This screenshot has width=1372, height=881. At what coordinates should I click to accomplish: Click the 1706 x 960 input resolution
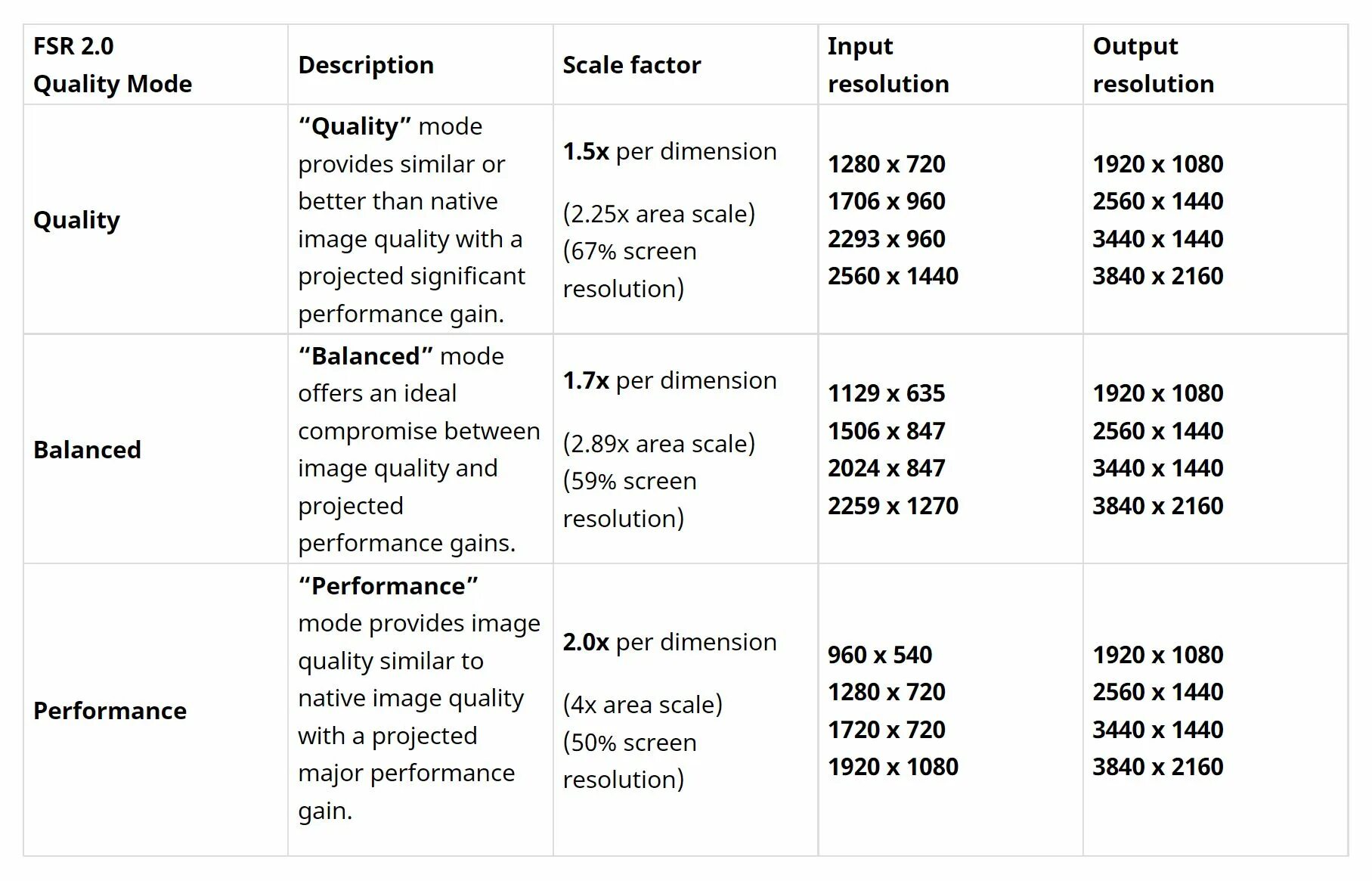click(886, 201)
